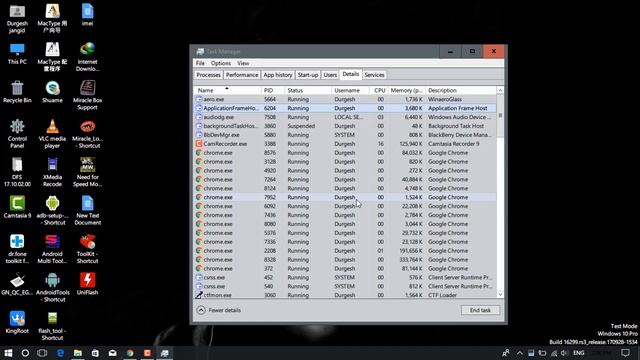Switch to the Users tab
640x360 pixels.
click(330, 75)
